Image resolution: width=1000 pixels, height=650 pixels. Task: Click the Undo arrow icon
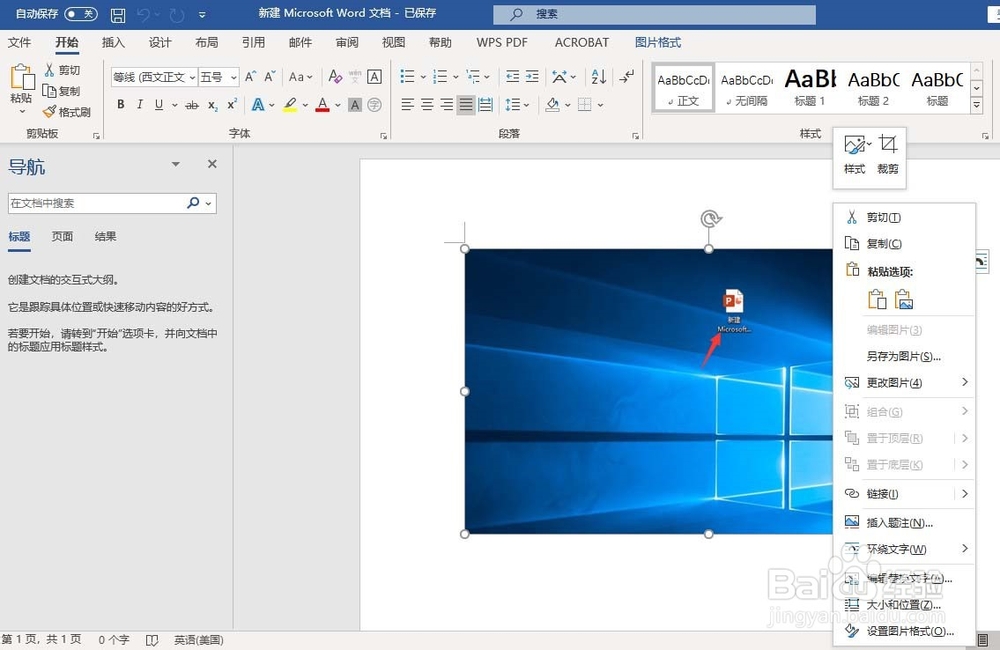click(143, 14)
